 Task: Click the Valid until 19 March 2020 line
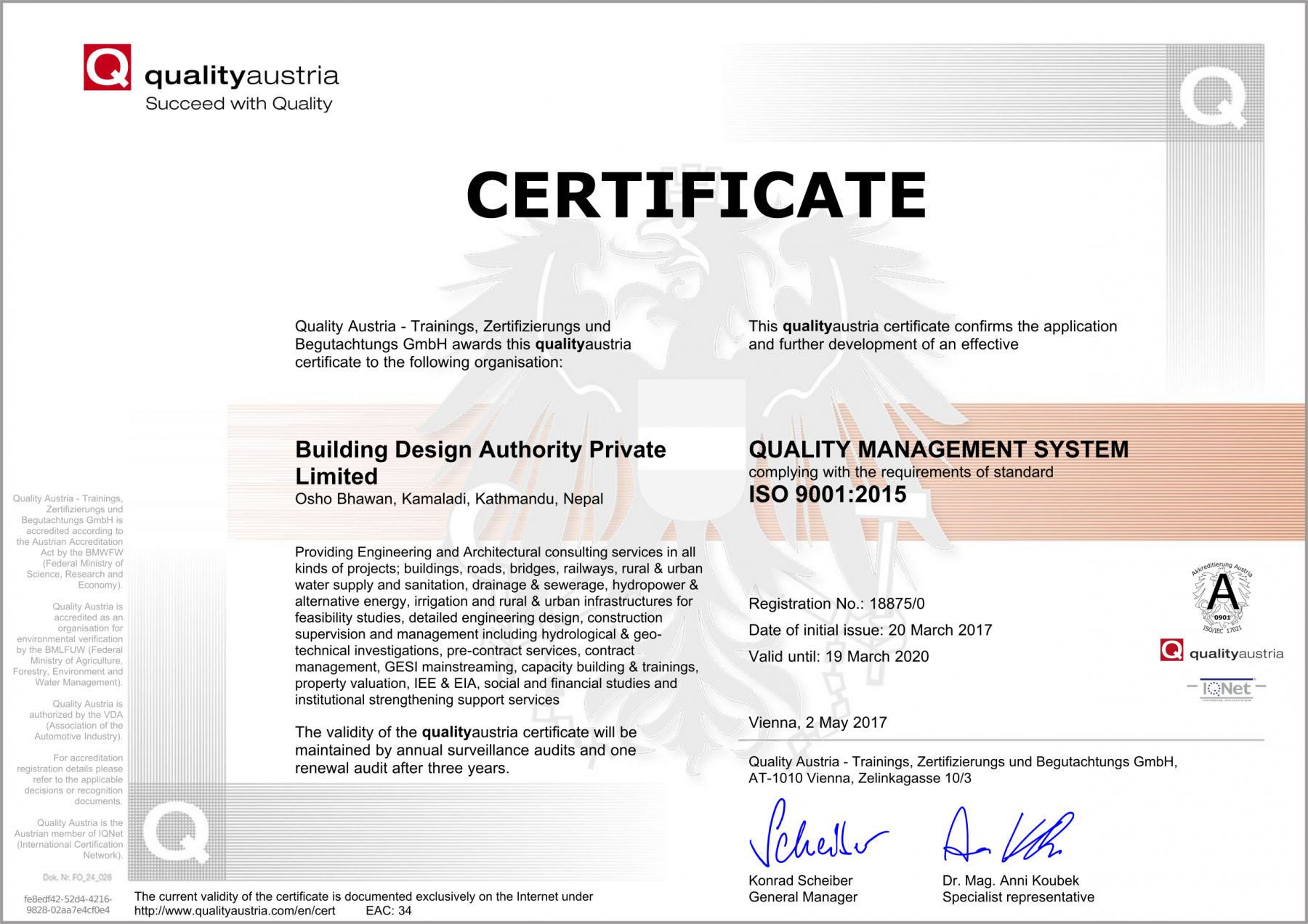839,657
